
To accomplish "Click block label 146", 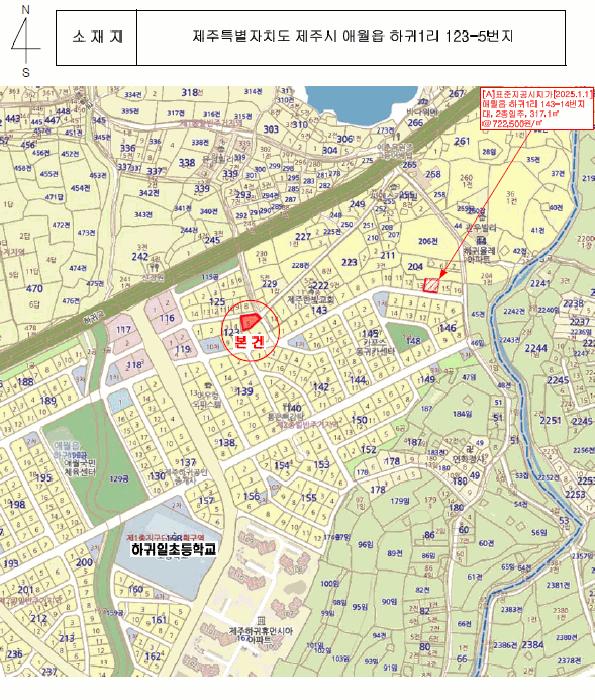I will (x=447, y=328).
